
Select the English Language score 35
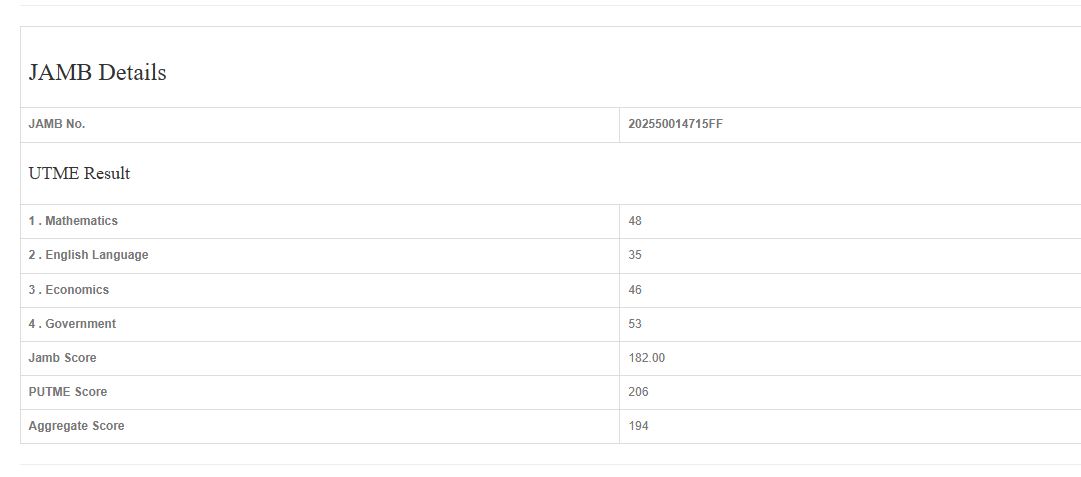pyautogui.click(x=635, y=255)
